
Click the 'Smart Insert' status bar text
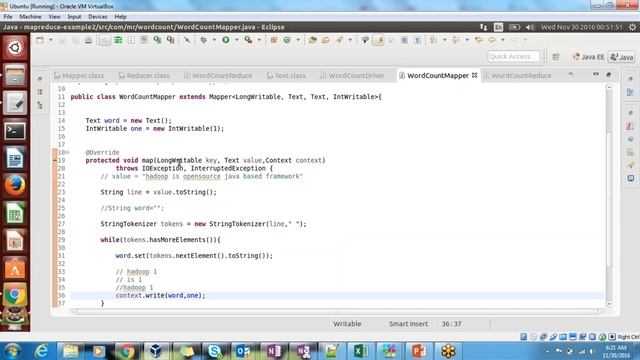click(x=408, y=324)
